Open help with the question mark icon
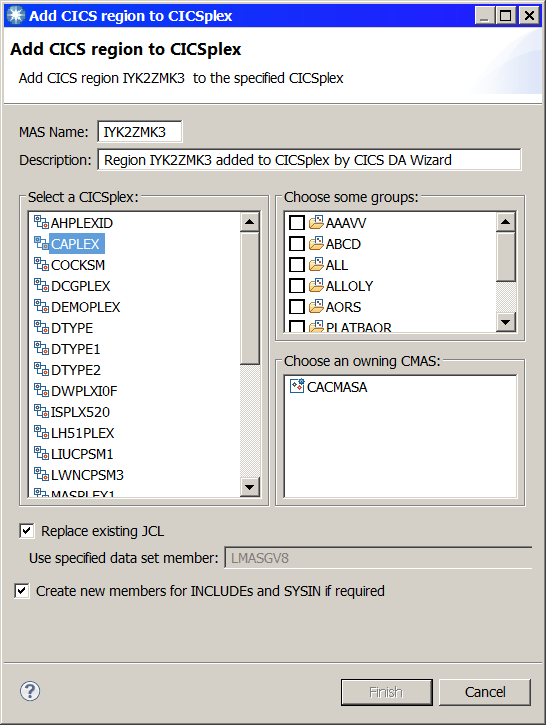 pyautogui.click(x=30, y=691)
